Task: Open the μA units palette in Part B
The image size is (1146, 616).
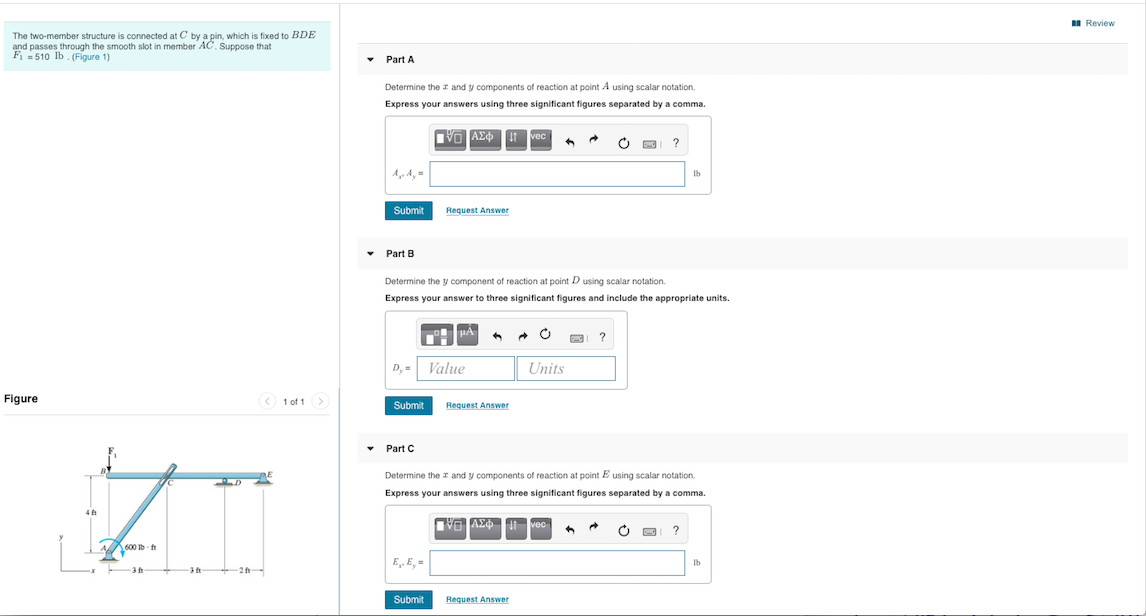Action: pyautogui.click(x=466, y=335)
